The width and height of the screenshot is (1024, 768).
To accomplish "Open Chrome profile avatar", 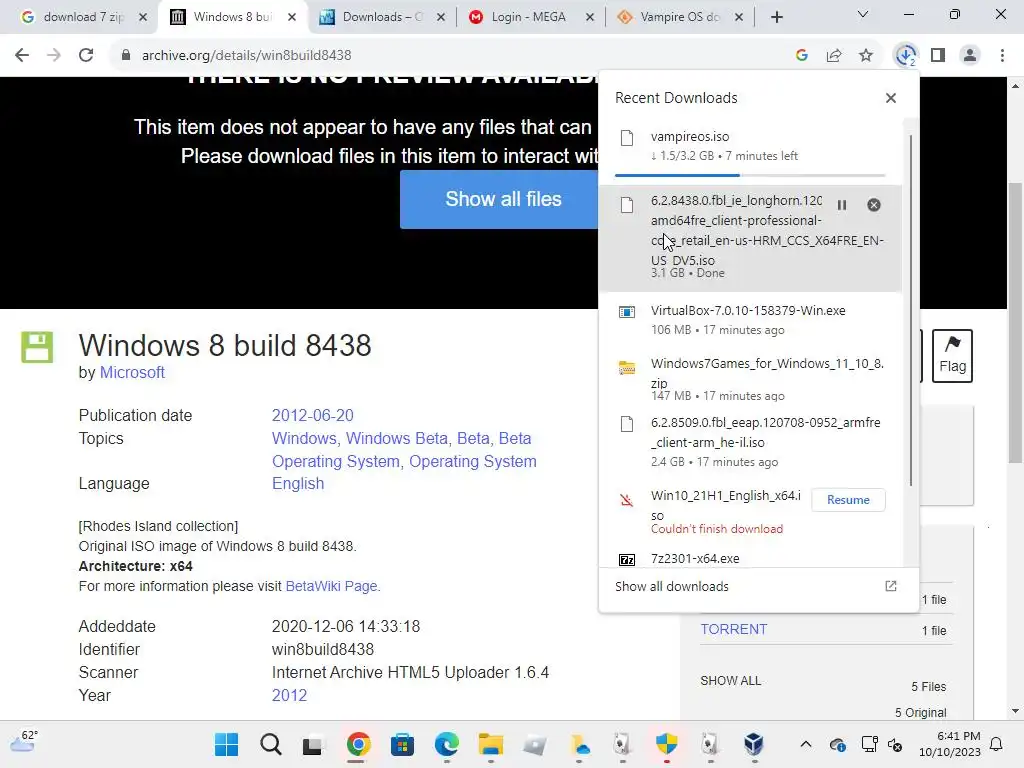I will click(970, 56).
